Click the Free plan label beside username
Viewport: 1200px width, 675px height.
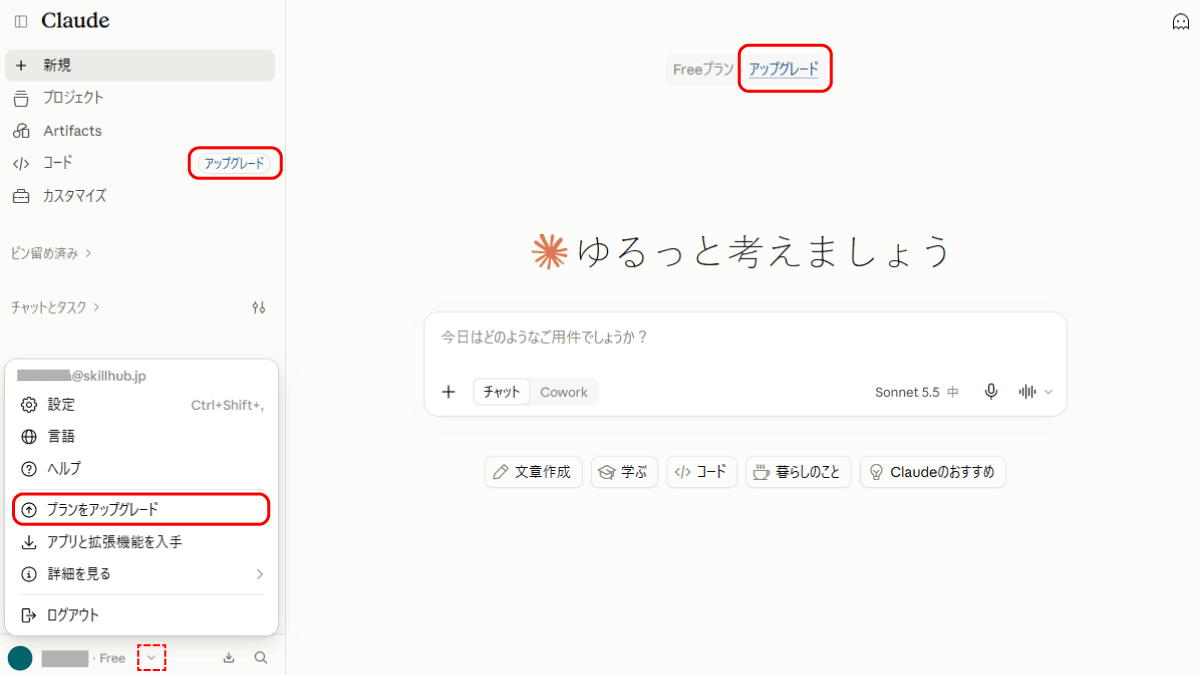click(112, 658)
